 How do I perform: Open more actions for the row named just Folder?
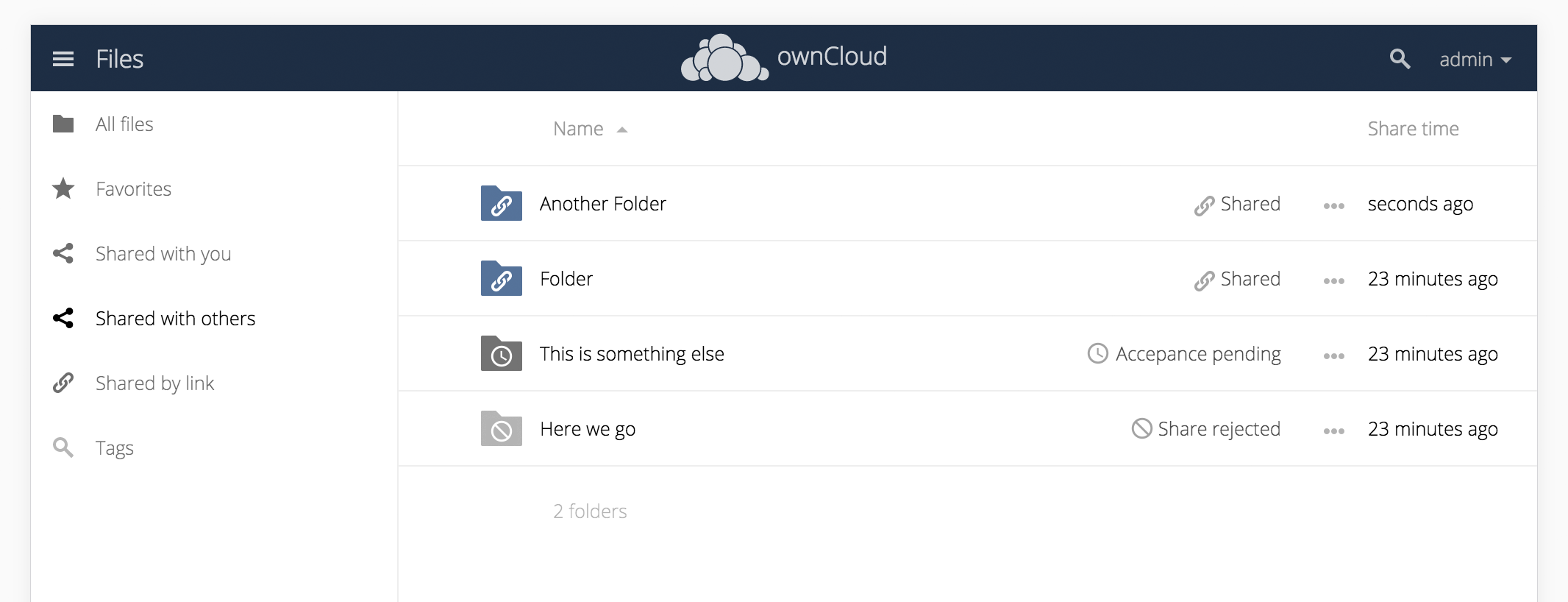1333,281
